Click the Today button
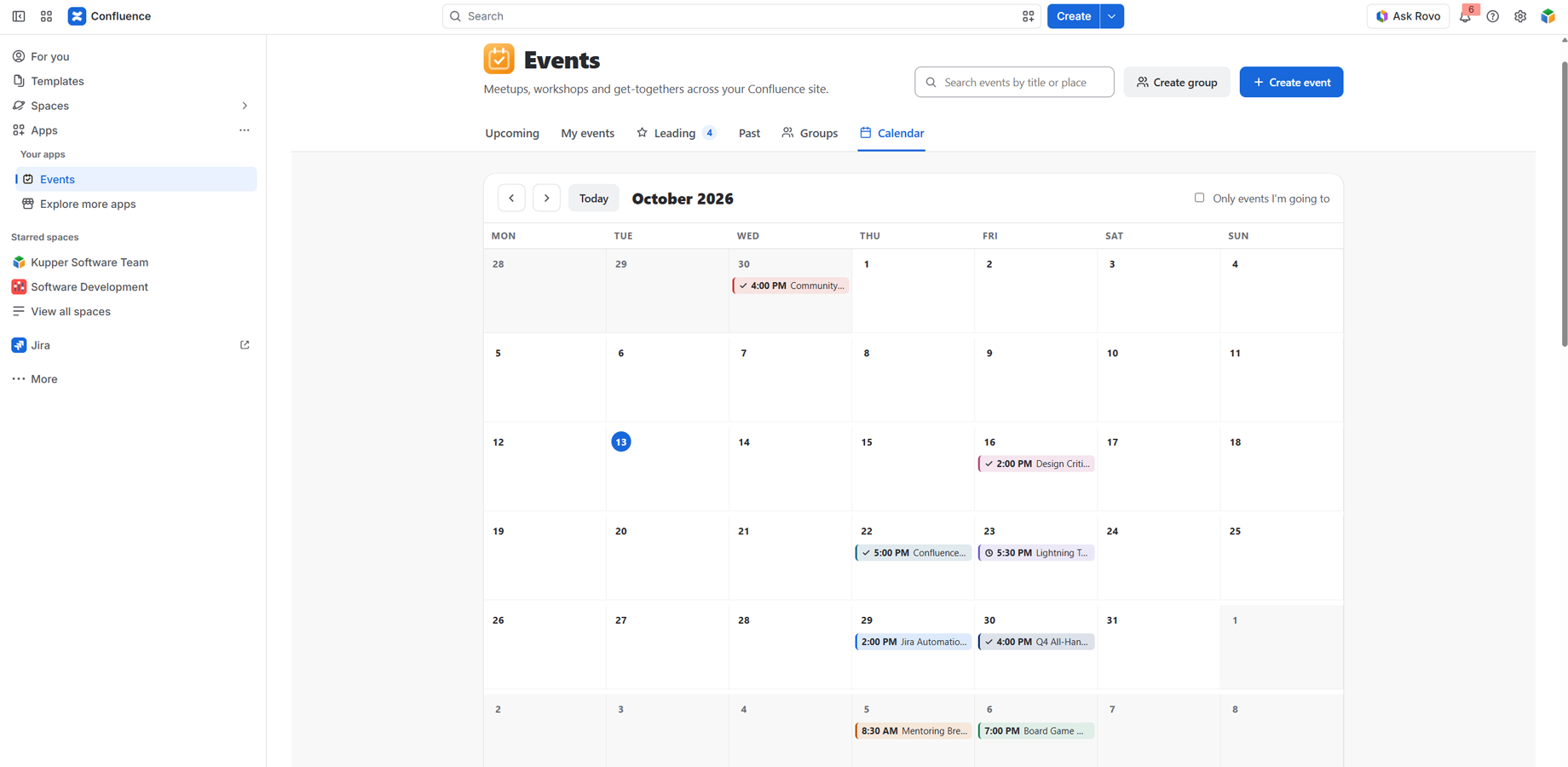1568x767 pixels. click(x=594, y=198)
